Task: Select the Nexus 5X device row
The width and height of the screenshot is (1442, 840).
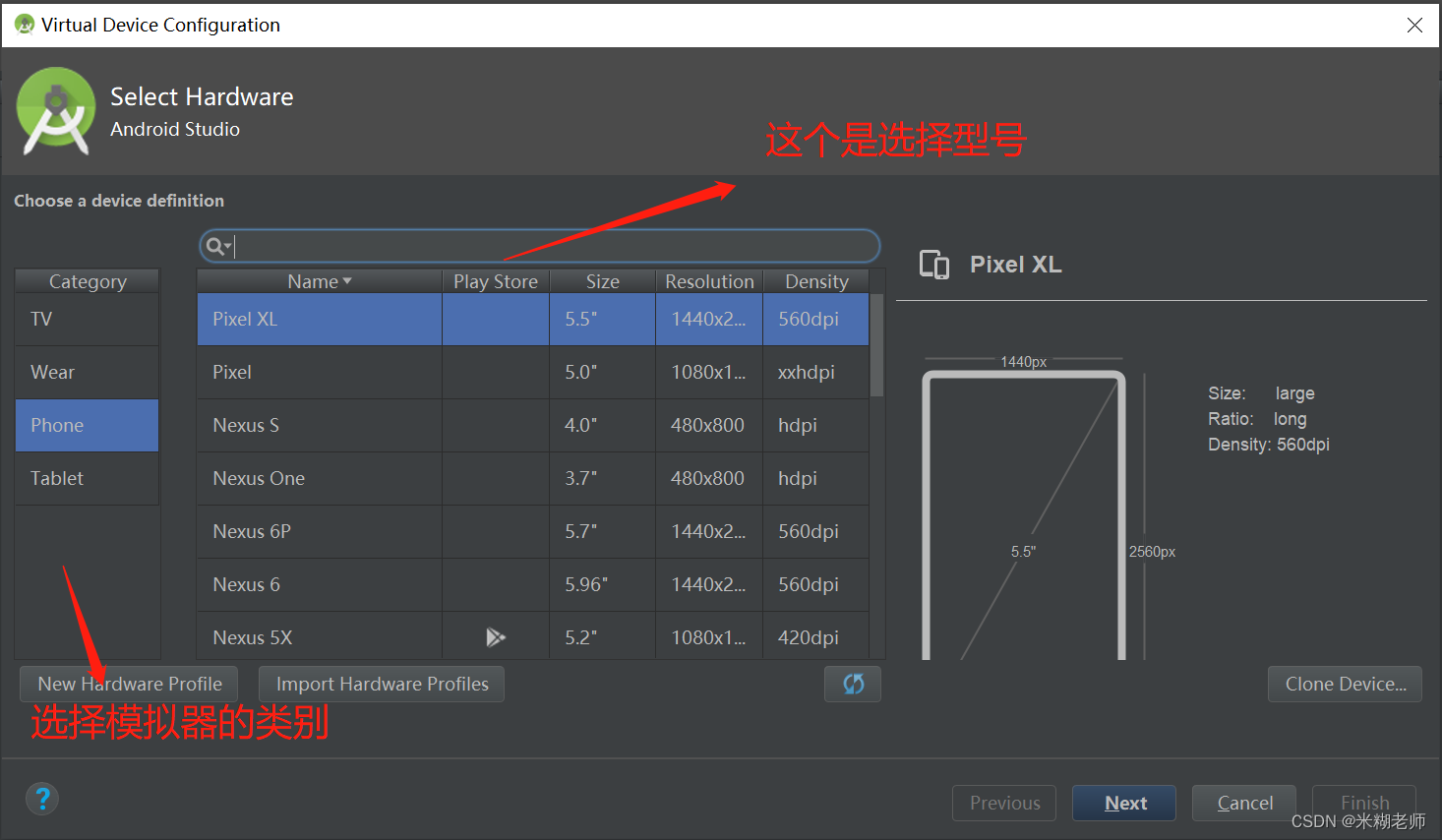Action: coord(533,635)
